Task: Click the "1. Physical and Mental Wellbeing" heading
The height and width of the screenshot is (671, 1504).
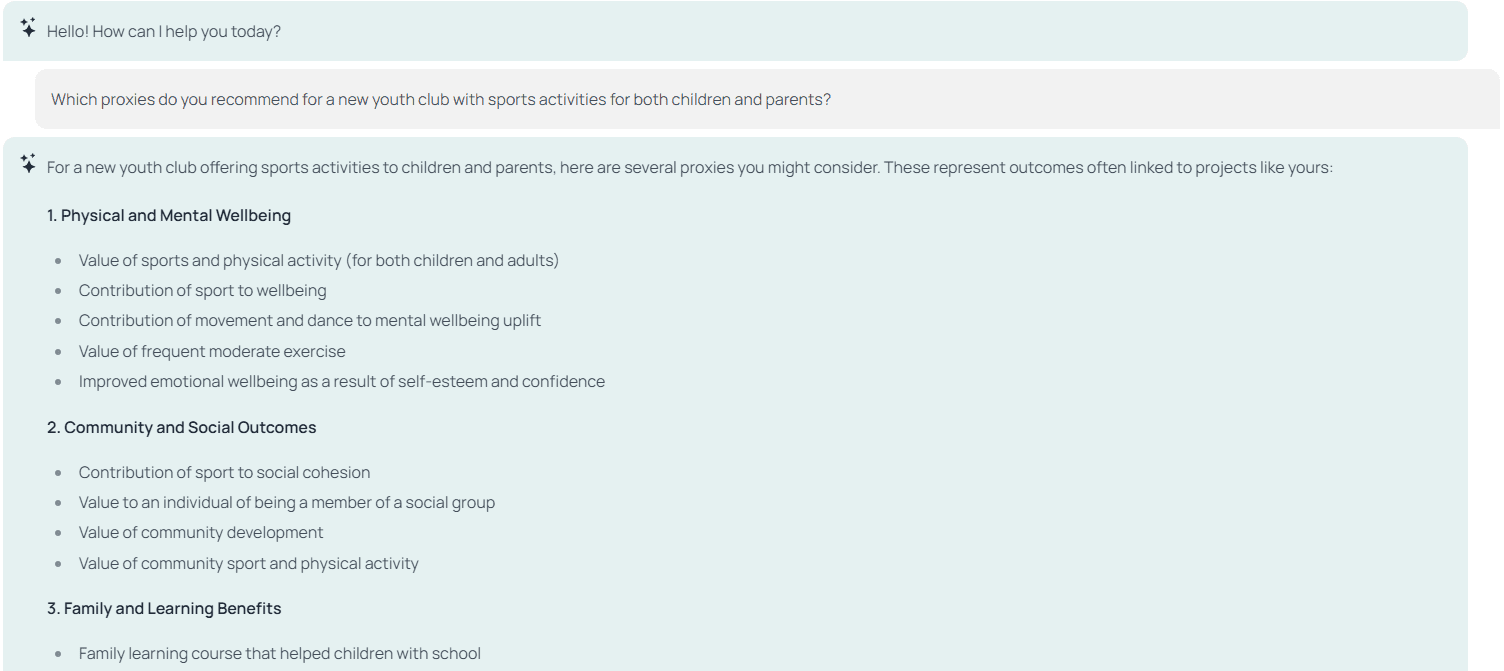Action: (x=169, y=216)
